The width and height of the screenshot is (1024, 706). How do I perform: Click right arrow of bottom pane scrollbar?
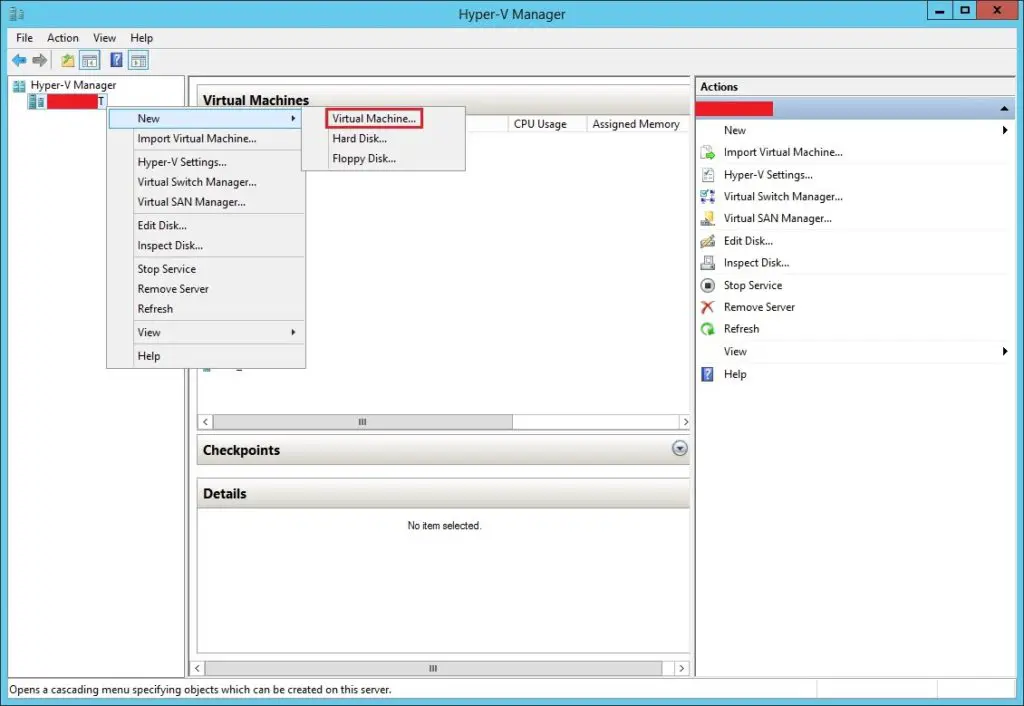tap(681, 668)
